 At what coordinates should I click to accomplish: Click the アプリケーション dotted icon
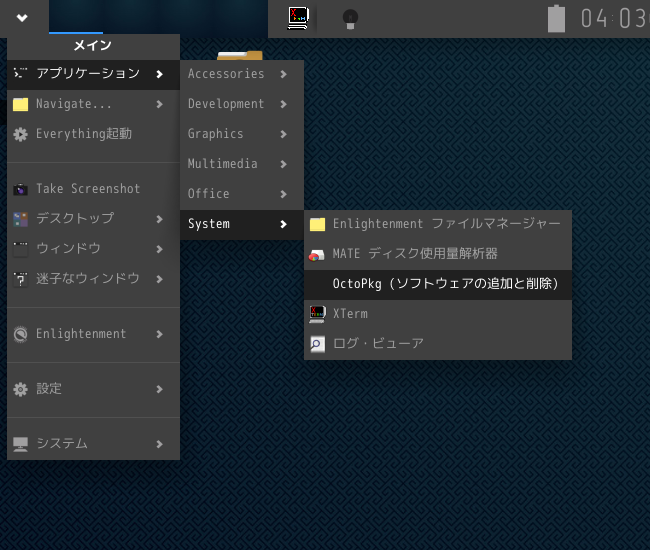pyautogui.click(x=20, y=73)
